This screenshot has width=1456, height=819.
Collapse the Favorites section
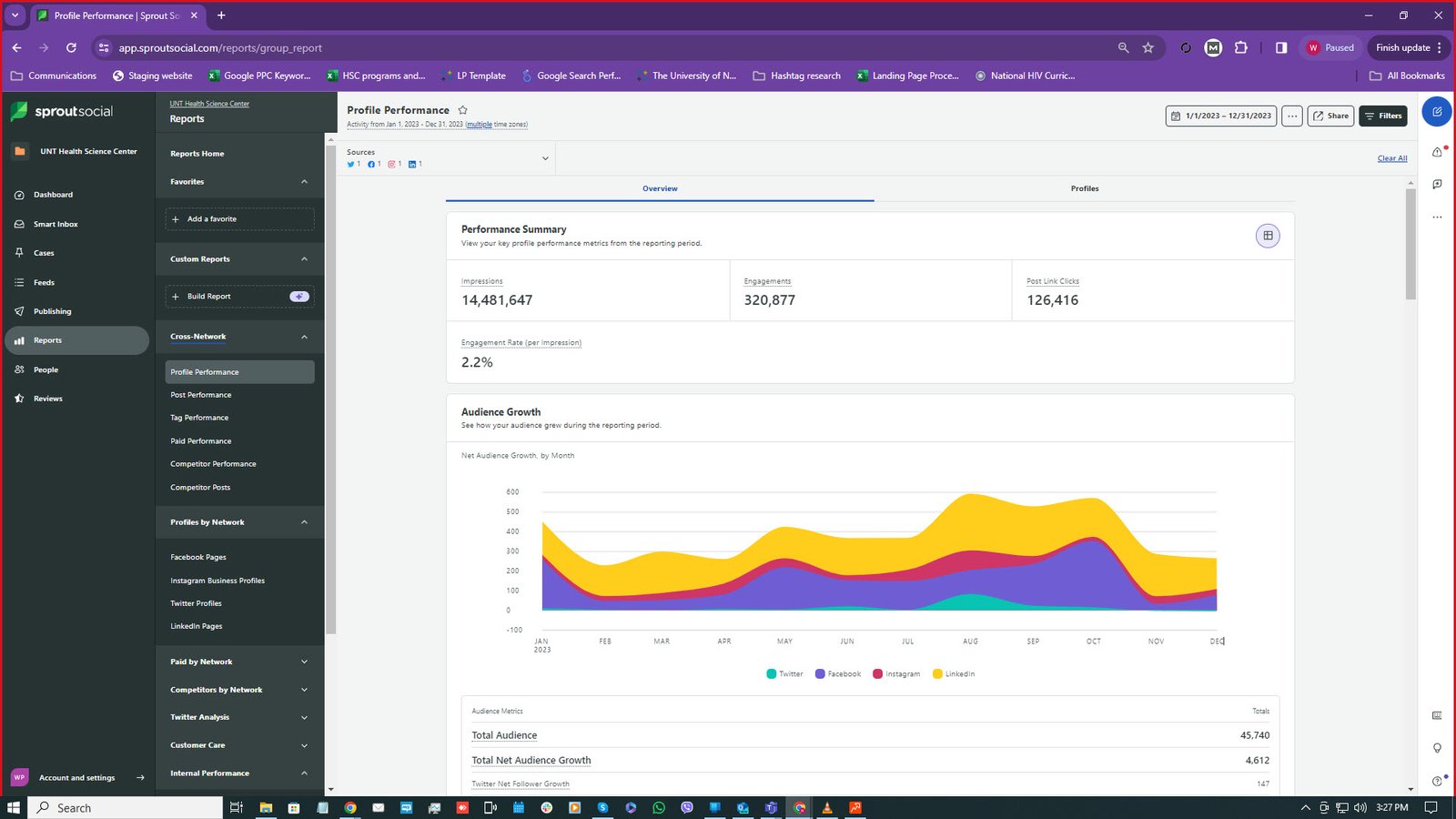click(304, 182)
